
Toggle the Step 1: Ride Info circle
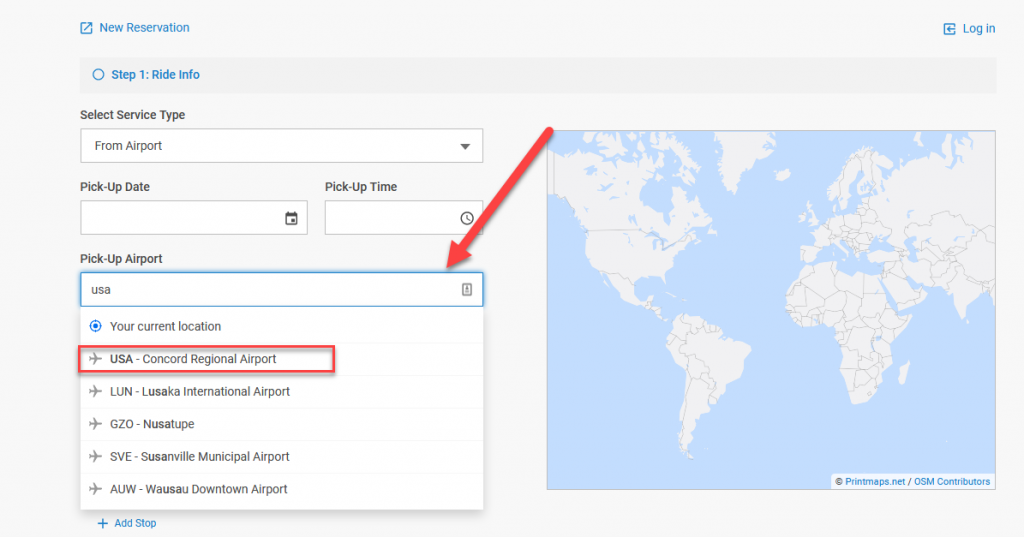[x=98, y=75]
